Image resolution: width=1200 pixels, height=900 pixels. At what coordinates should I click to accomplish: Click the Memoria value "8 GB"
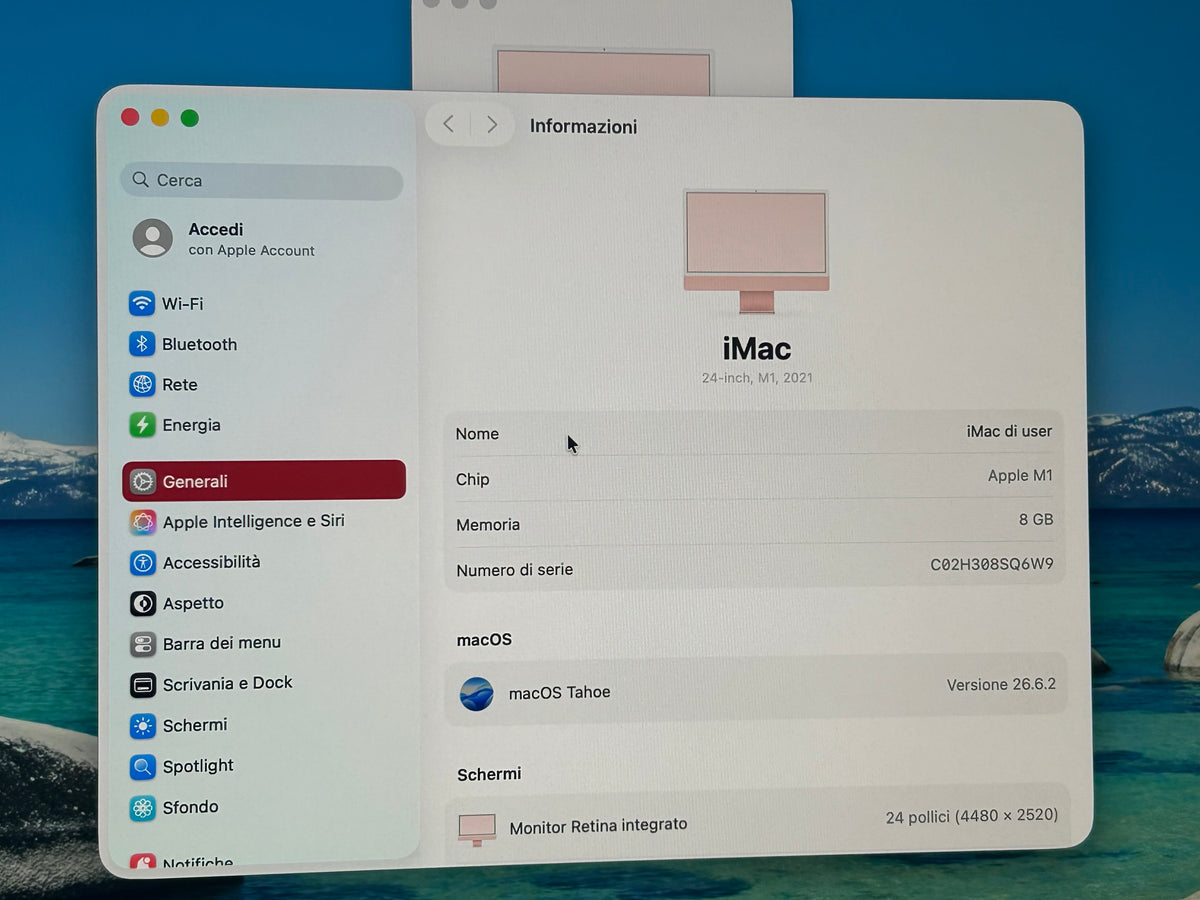(1036, 520)
